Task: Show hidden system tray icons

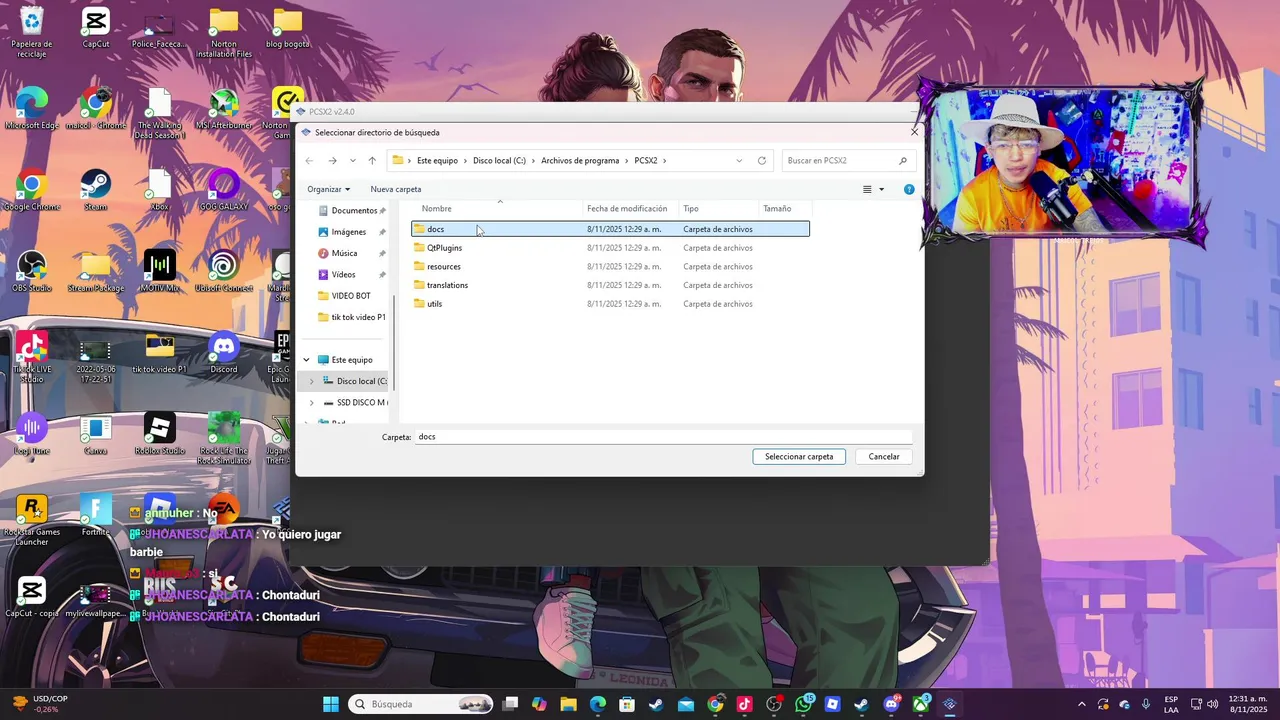Action: pos(1081,704)
